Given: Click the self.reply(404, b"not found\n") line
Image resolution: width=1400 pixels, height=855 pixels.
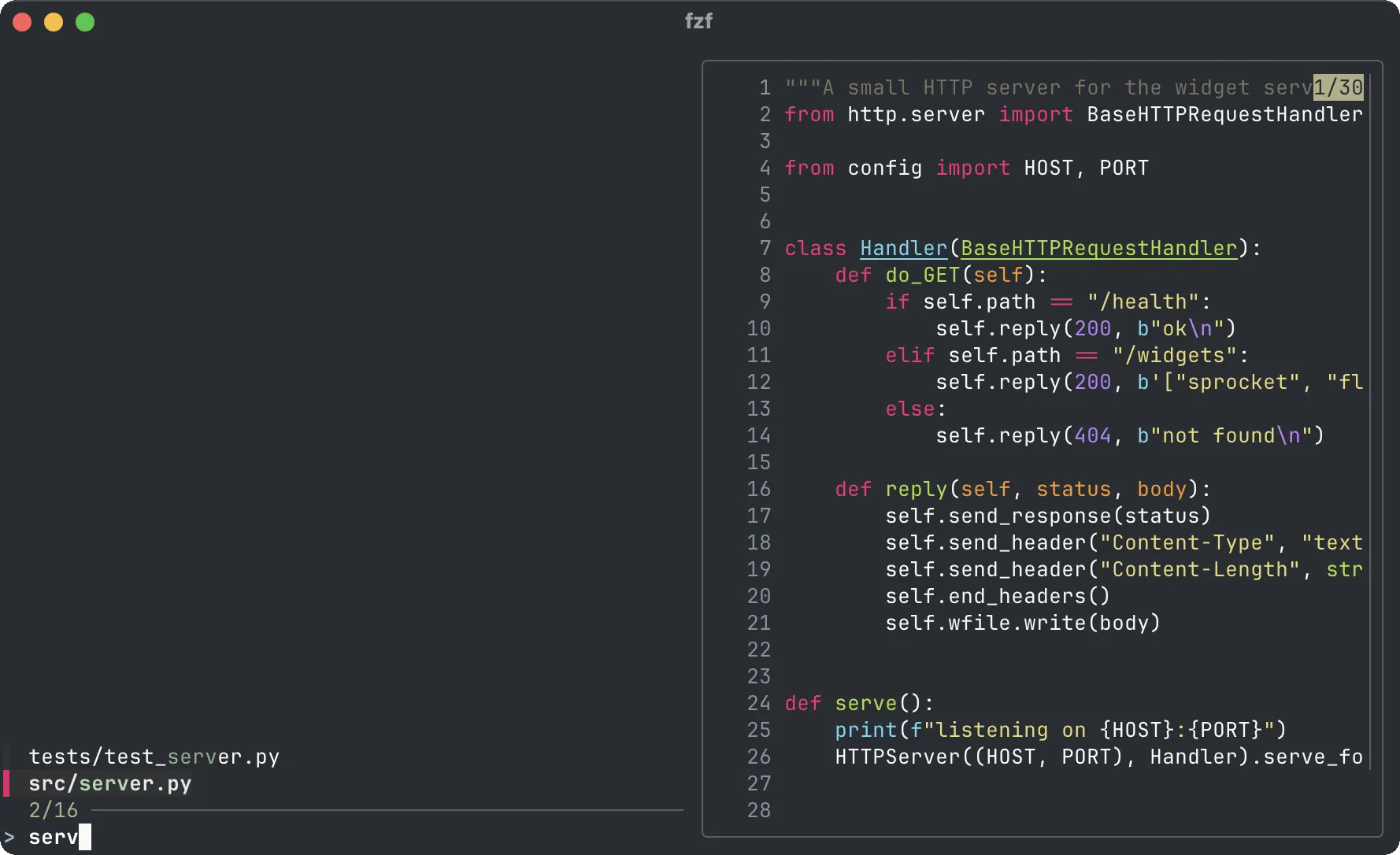Looking at the screenshot, I should click(x=1130, y=435).
